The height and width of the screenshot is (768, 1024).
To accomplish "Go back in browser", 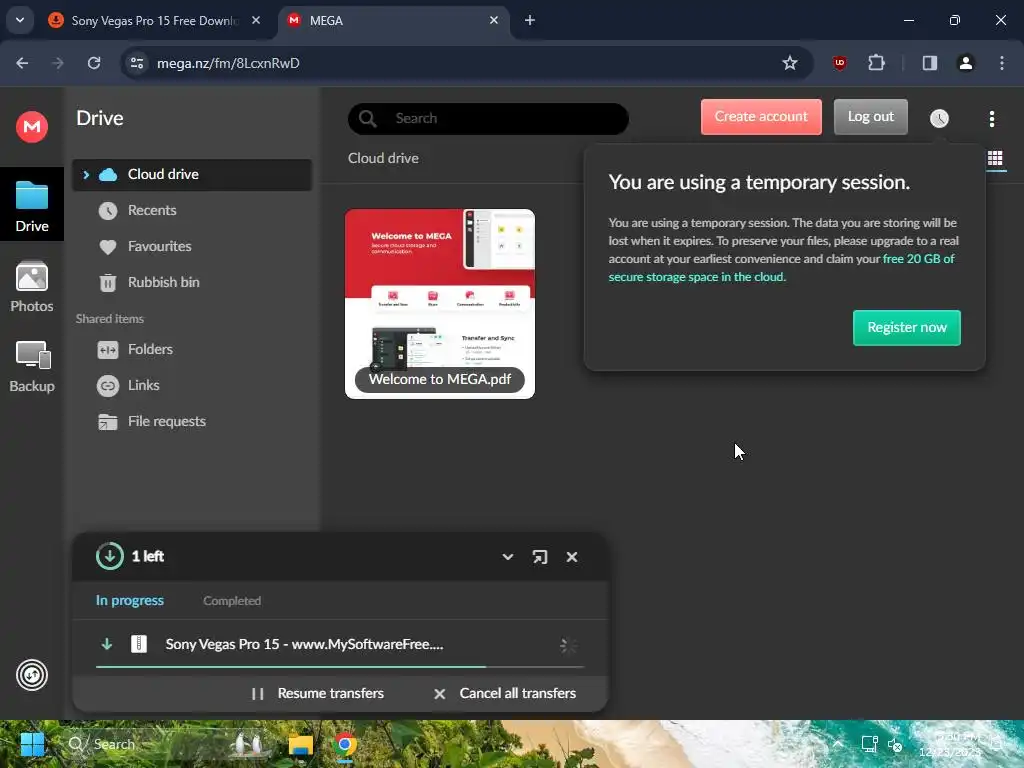I will pyautogui.click(x=22, y=63).
